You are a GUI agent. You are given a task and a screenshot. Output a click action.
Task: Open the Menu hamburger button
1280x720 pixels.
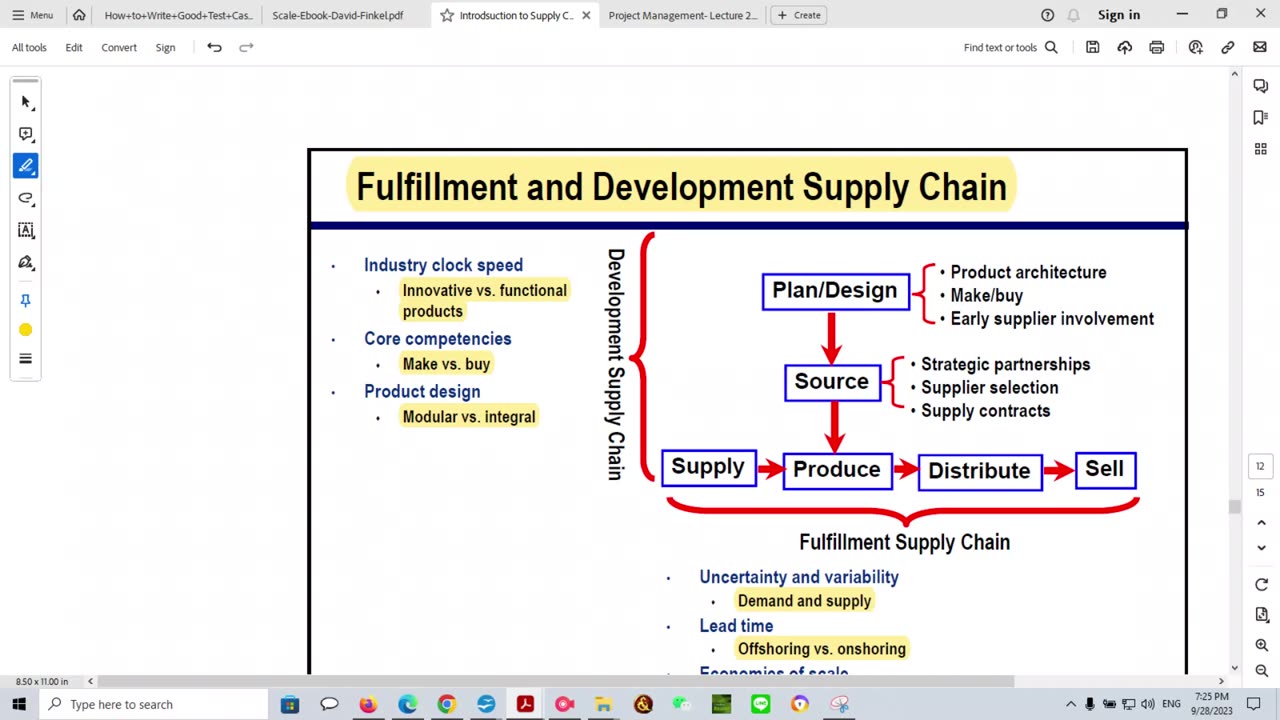[32, 15]
